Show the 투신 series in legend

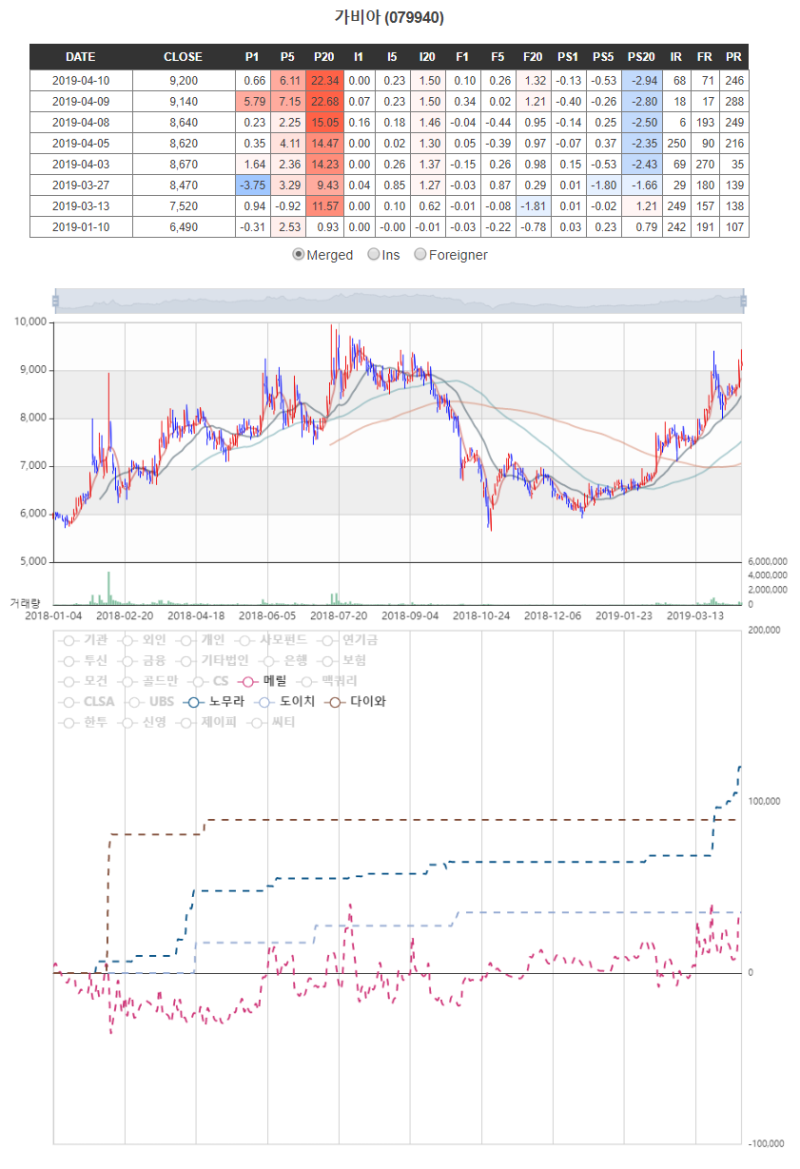(82, 661)
